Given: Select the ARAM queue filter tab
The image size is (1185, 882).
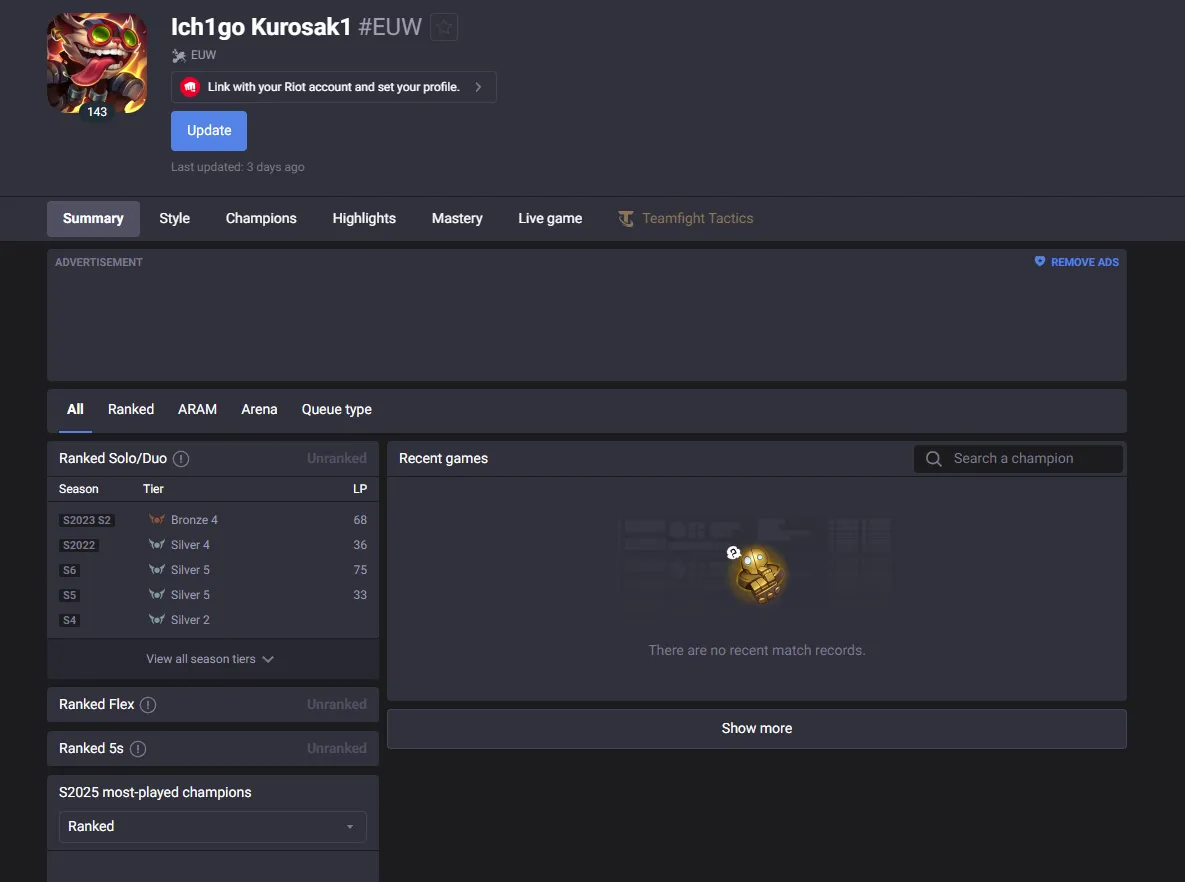Looking at the screenshot, I should (197, 410).
